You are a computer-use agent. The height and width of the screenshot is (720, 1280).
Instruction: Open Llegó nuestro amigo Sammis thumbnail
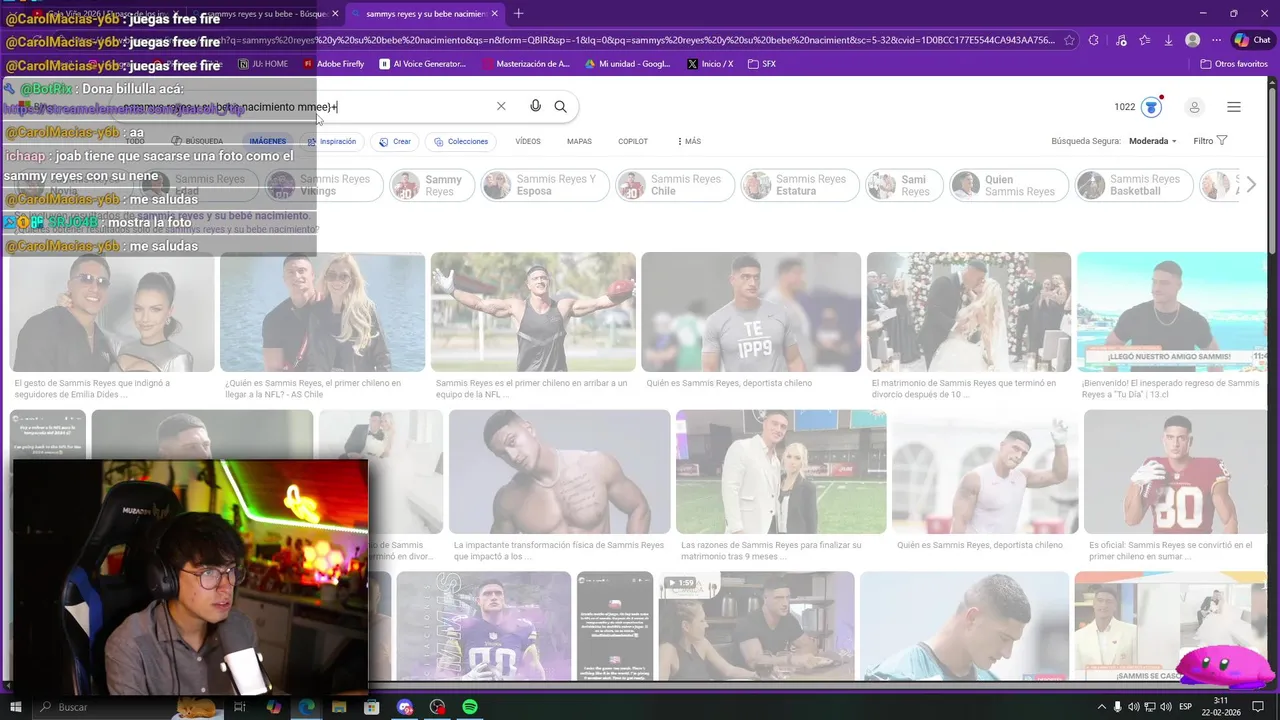point(1171,312)
